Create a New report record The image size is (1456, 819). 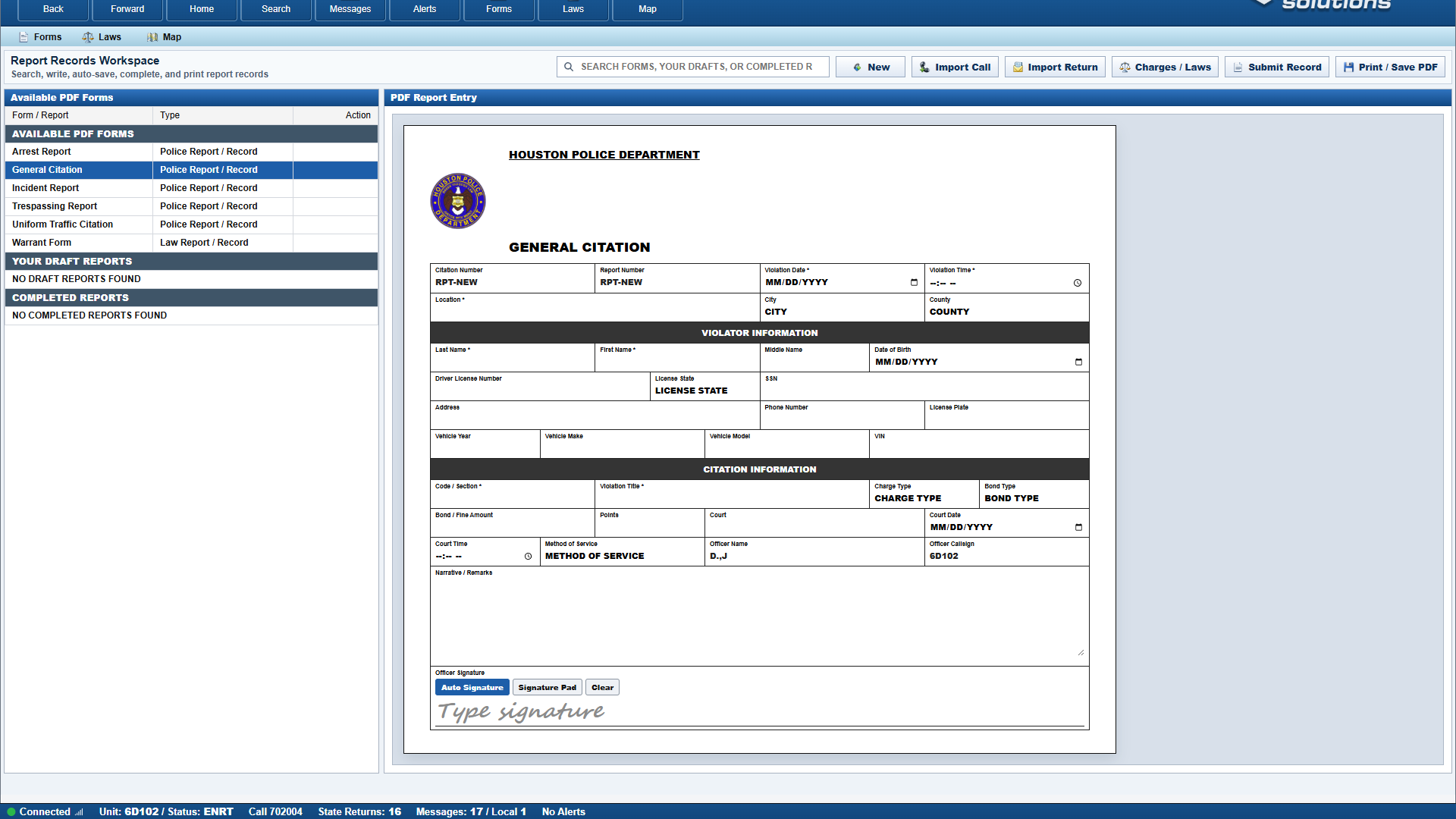(x=871, y=67)
